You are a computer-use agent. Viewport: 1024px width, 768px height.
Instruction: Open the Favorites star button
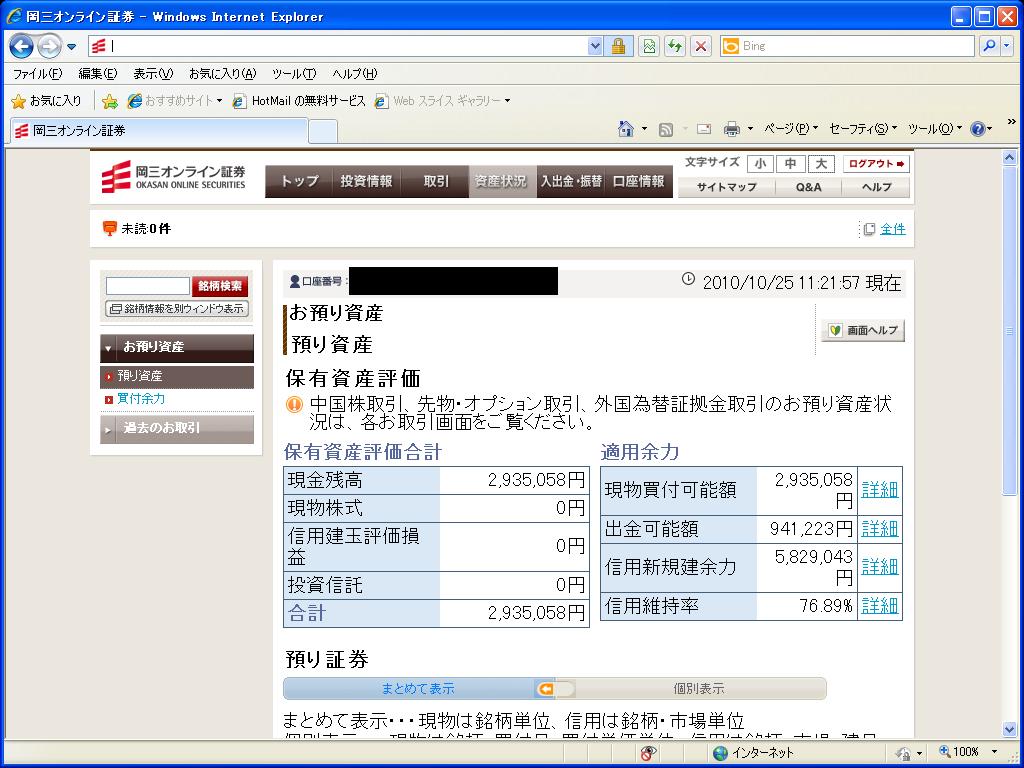[46, 101]
